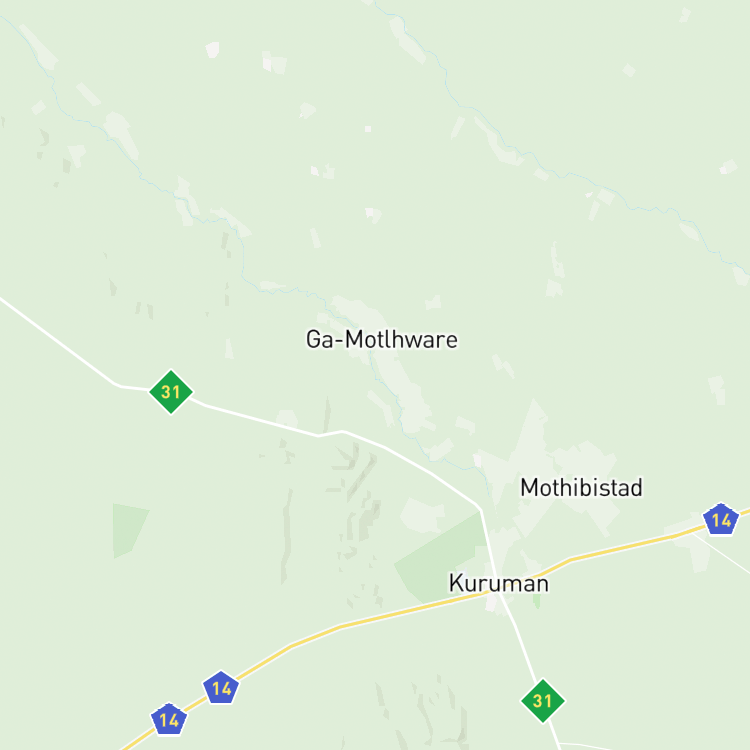Click the small green park beside Kuruman label
750x750 pixels.
pyautogui.click(x=537, y=602)
